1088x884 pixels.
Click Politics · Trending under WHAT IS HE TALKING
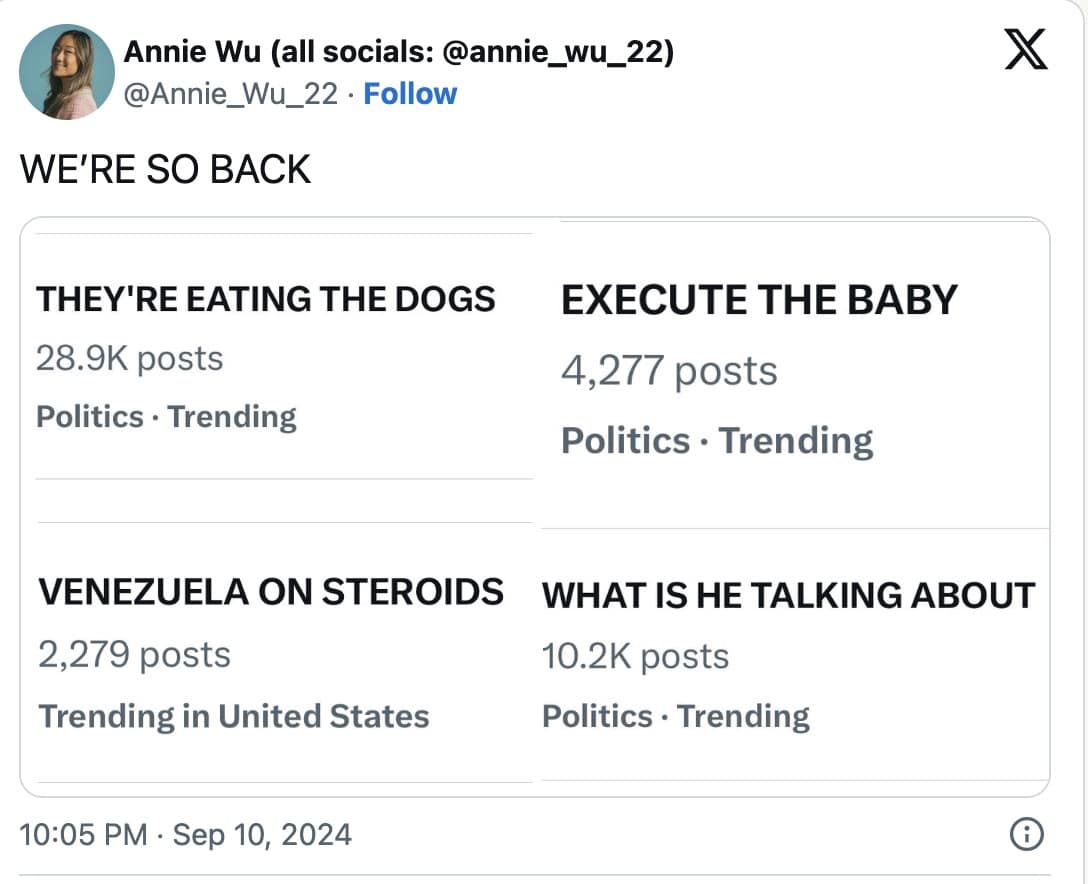coord(676,716)
